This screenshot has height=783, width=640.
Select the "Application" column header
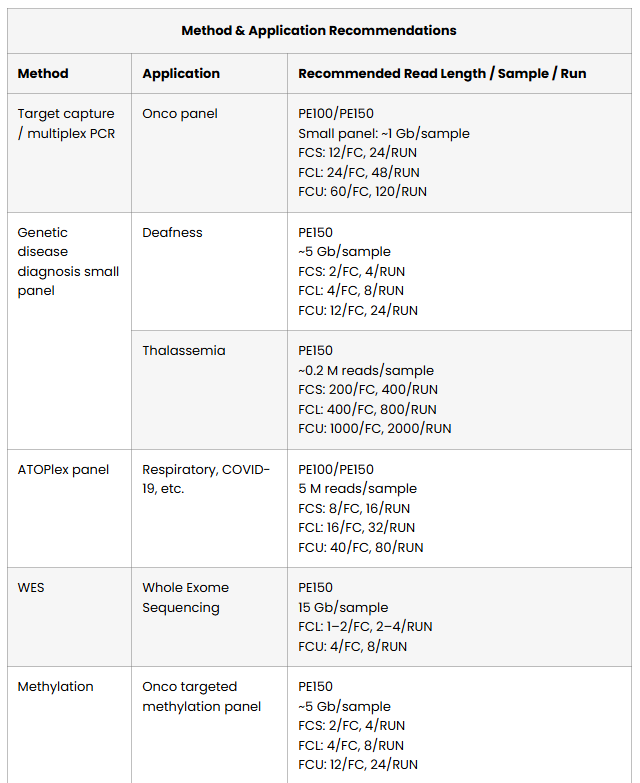(x=181, y=73)
